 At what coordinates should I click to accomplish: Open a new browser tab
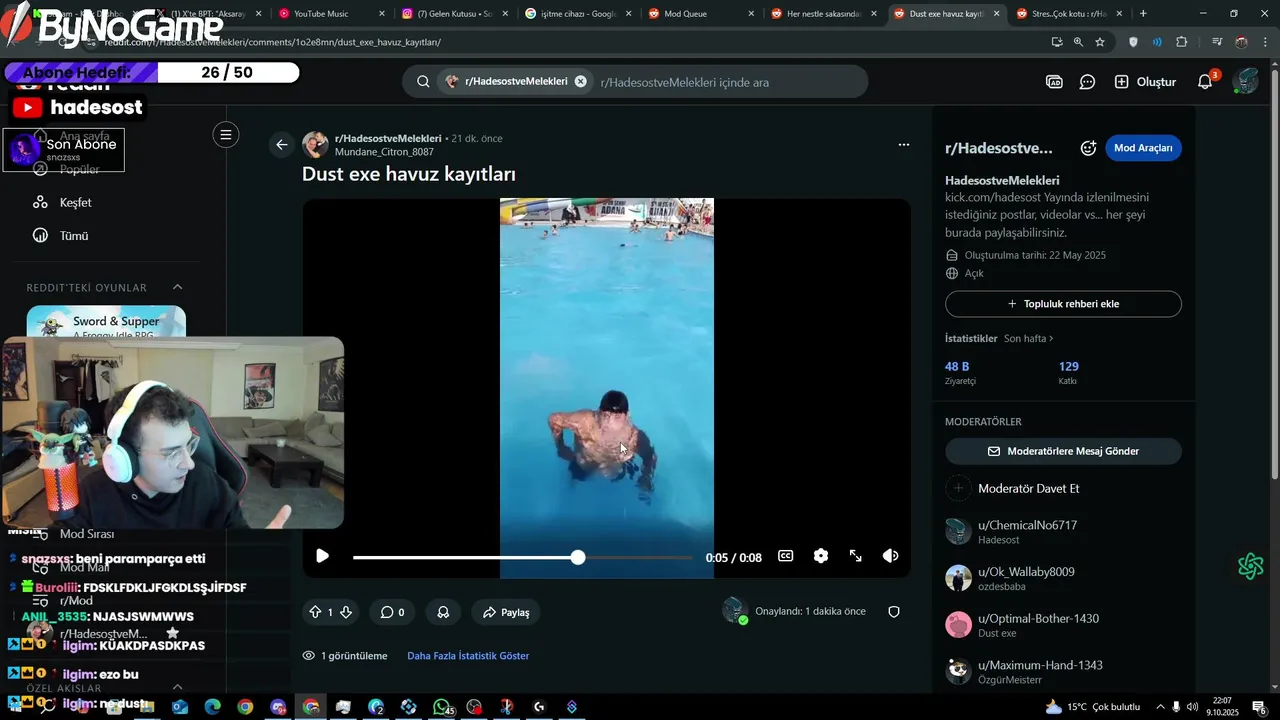pyautogui.click(x=1143, y=14)
